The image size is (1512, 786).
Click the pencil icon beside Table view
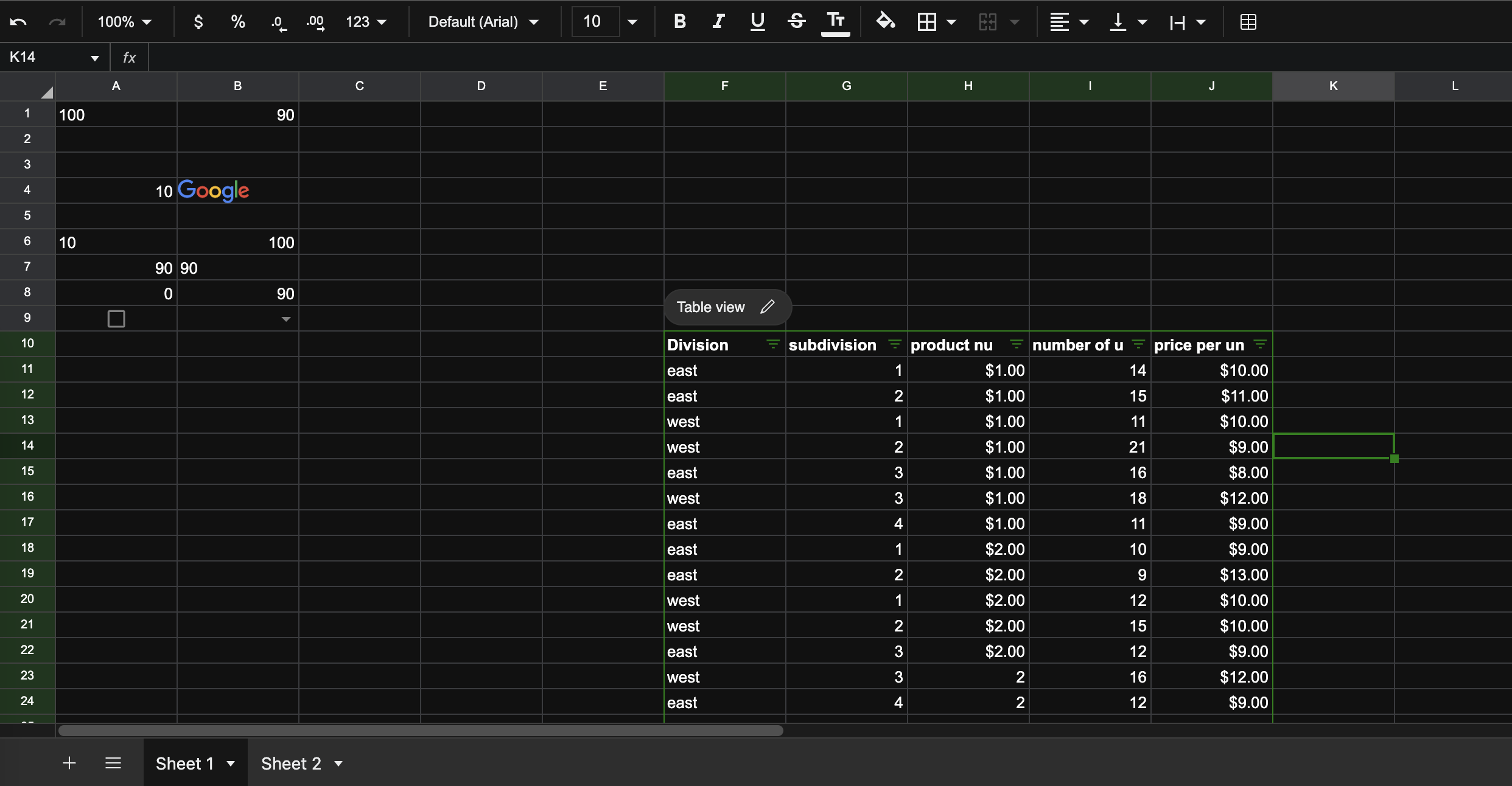pos(768,307)
